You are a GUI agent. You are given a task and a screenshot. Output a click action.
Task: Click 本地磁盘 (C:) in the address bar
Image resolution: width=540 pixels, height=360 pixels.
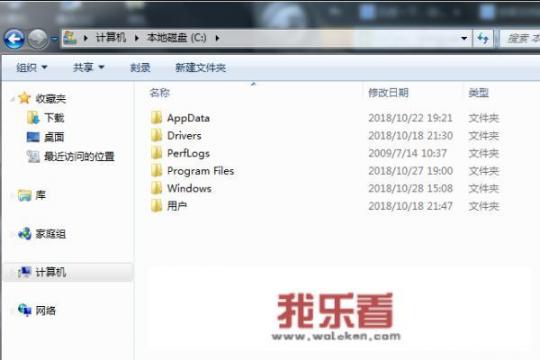(177, 37)
